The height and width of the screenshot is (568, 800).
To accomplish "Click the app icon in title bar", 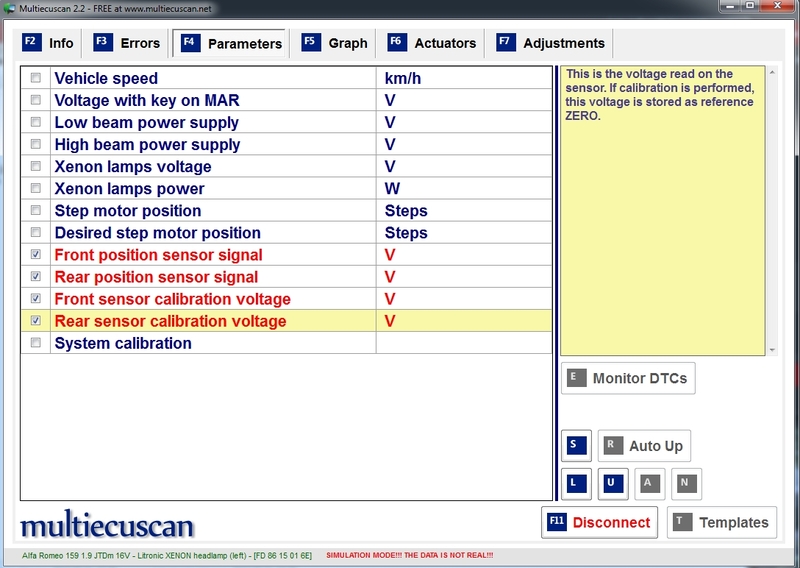I will pyautogui.click(x=11, y=8).
